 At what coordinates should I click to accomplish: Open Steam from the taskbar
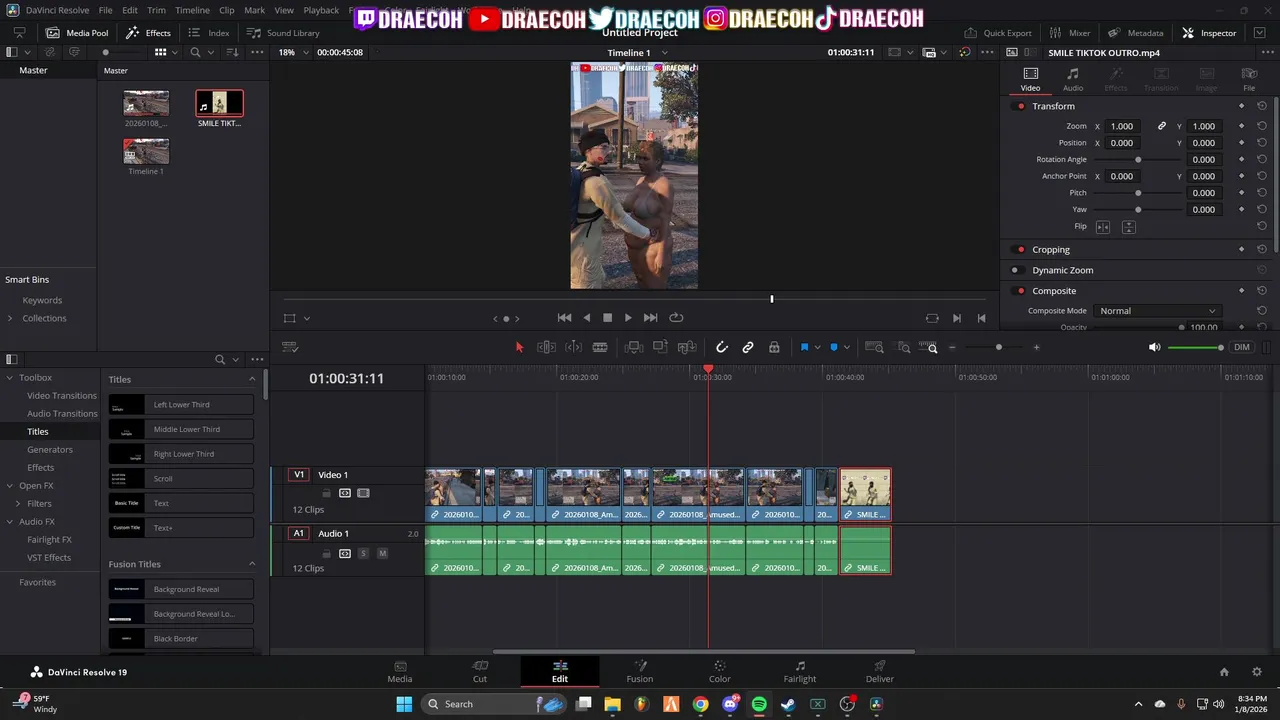pyautogui.click(x=788, y=704)
